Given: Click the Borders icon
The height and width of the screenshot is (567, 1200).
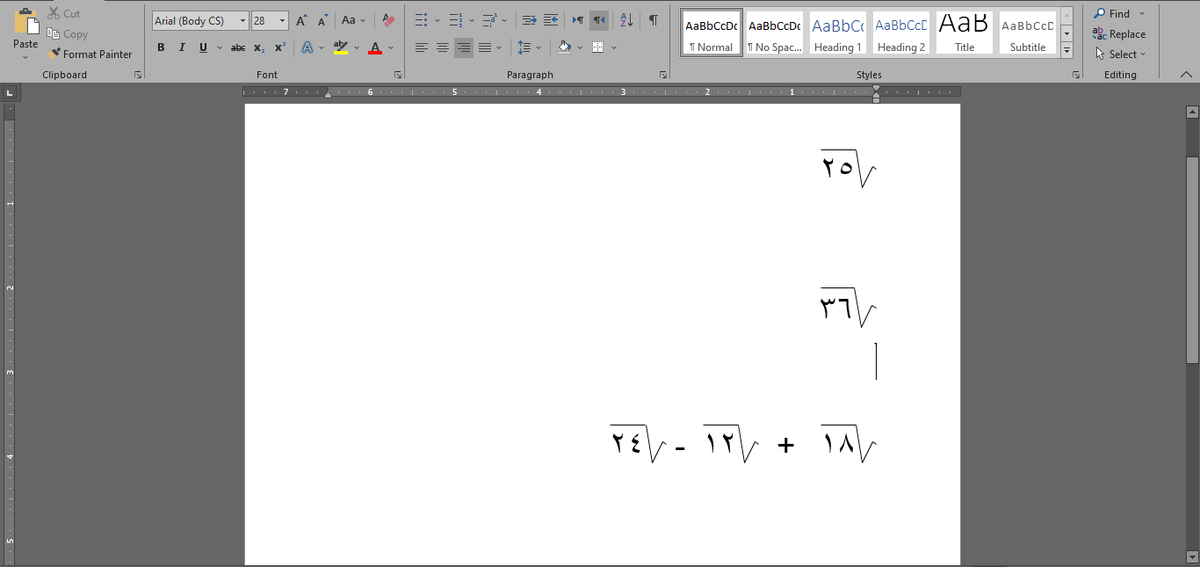Looking at the screenshot, I should [598, 48].
